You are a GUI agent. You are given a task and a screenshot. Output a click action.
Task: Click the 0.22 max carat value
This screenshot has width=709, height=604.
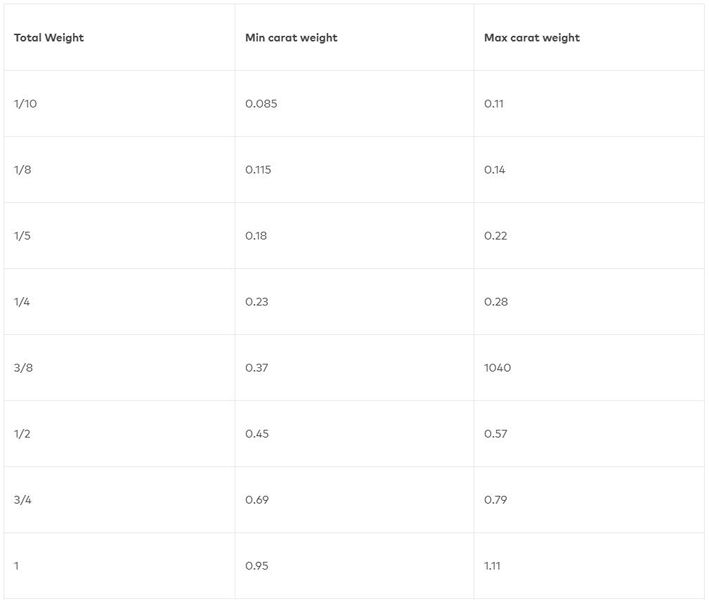click(x=494, y=236)
